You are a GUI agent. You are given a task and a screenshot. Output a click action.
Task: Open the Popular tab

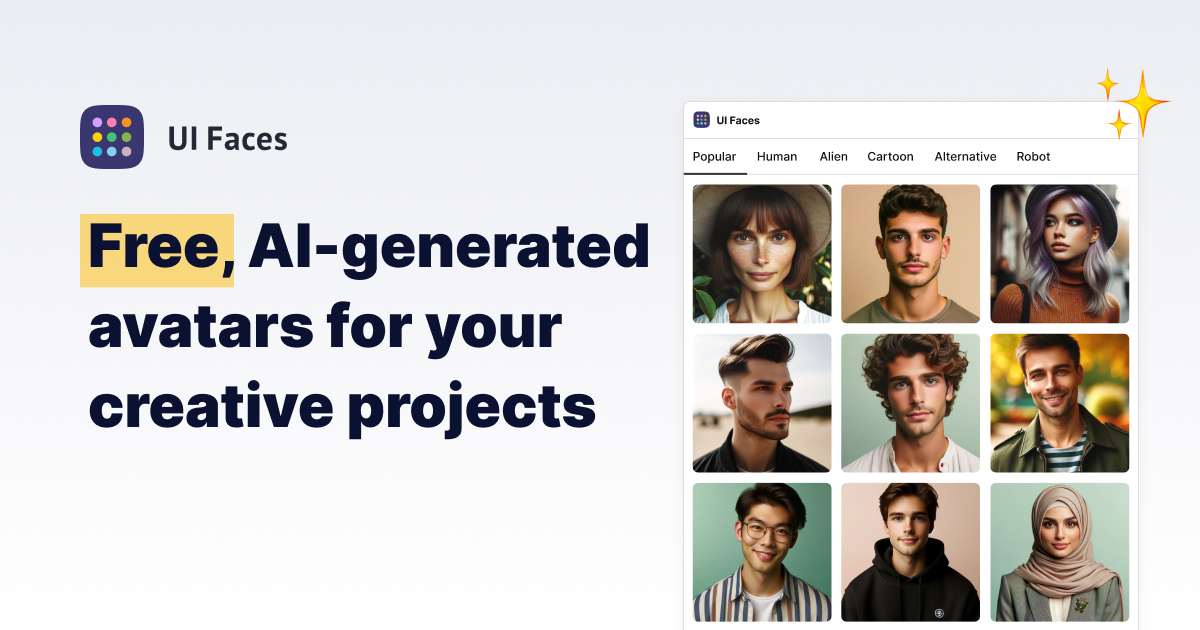tap(715, 157)
